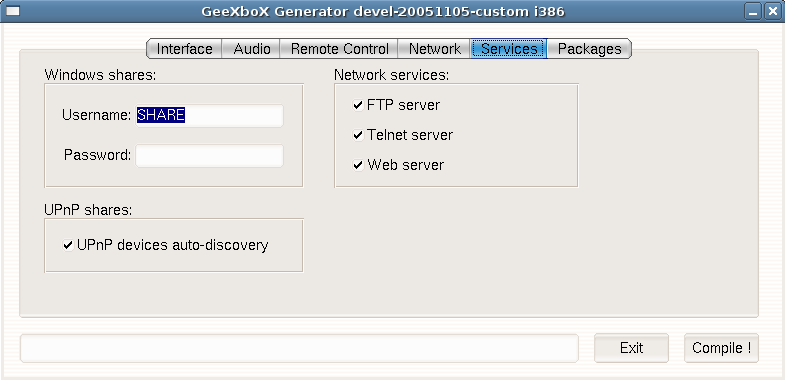
Task: Open the Packages tab
Action: point(589,49)
